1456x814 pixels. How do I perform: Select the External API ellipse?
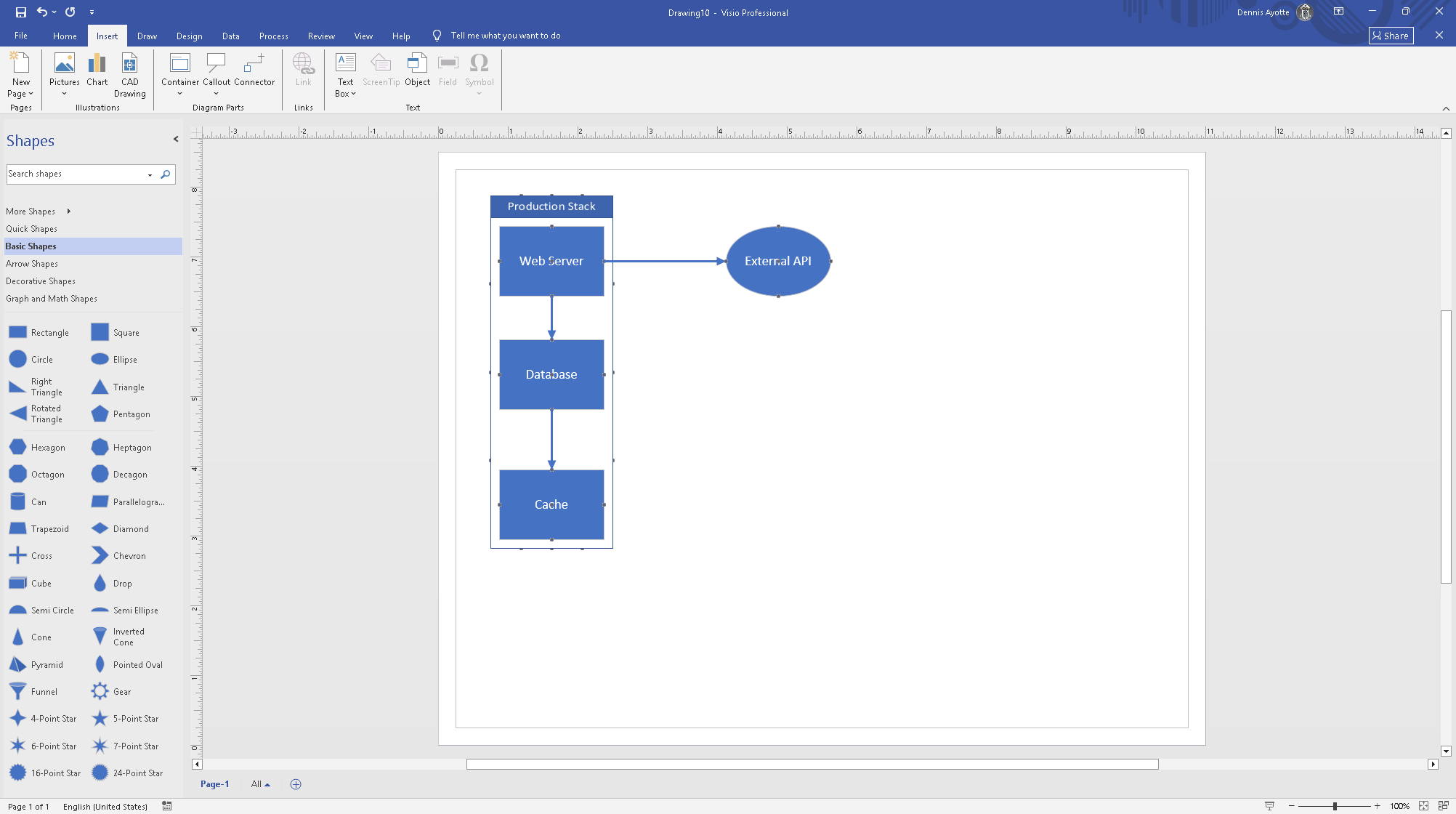pyautogui.click(x=778, y=261)
